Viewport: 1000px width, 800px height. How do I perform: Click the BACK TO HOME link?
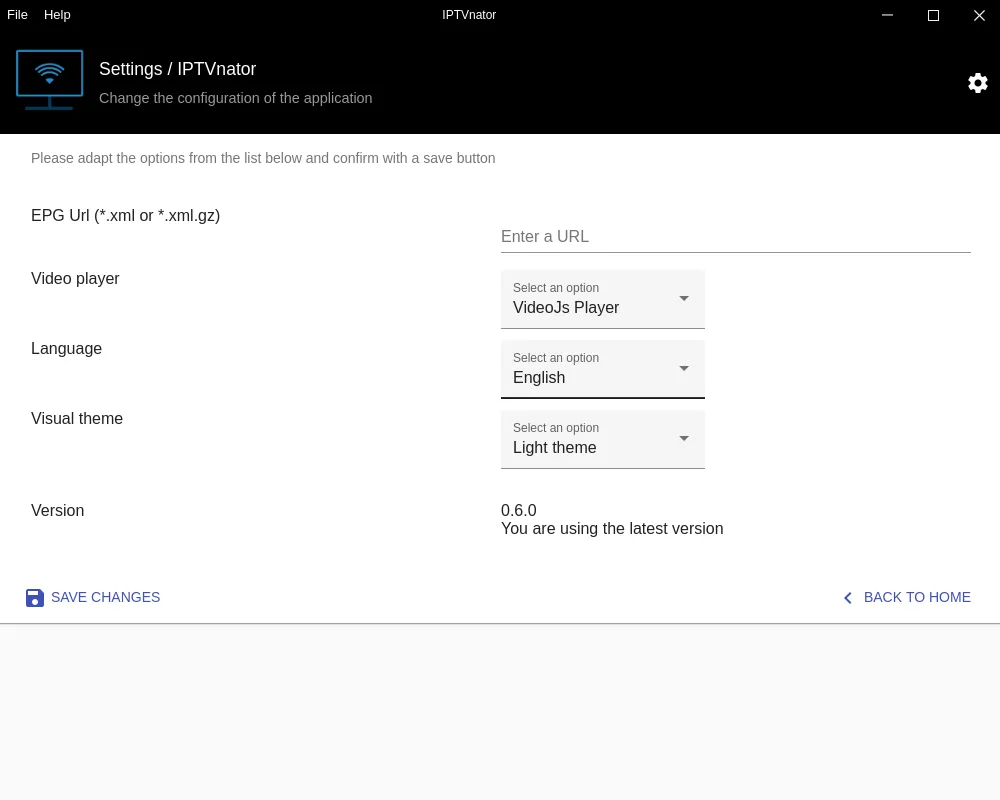(917, 597)
